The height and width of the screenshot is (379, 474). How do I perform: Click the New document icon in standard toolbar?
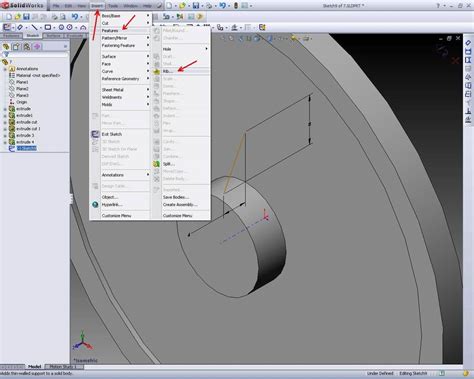(x=9, y=16)
